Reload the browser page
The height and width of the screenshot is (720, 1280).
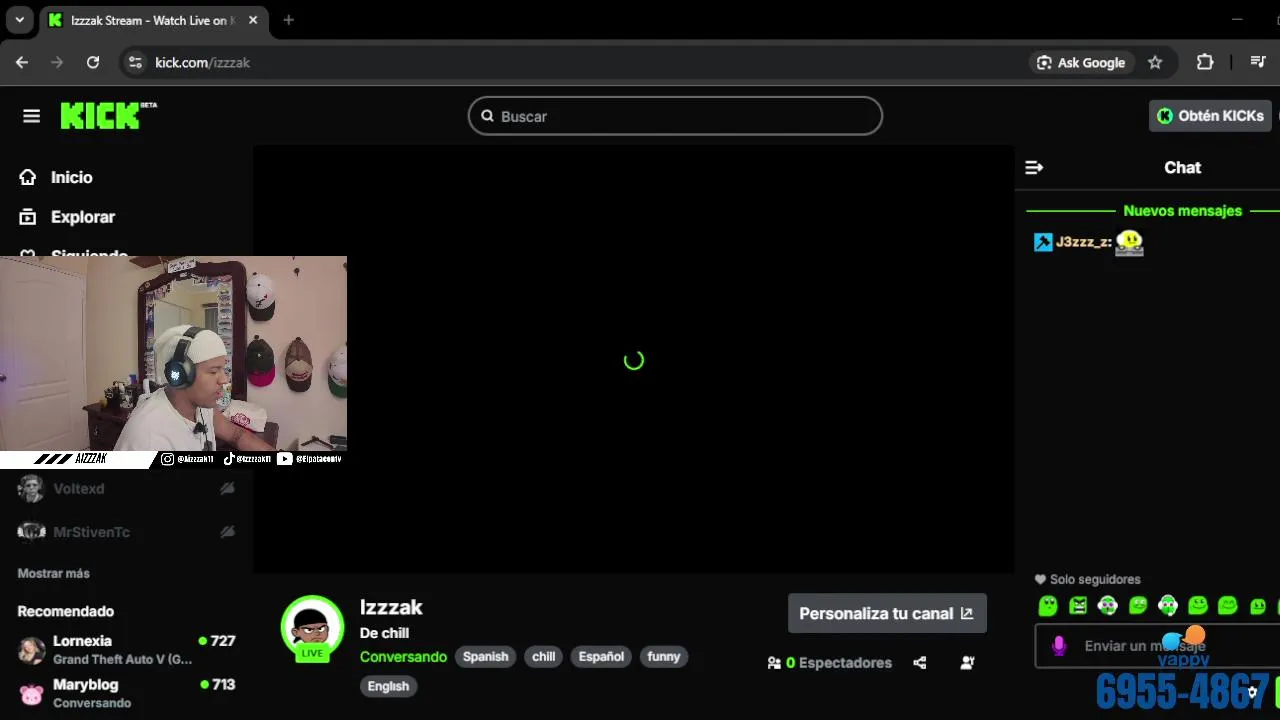(x=93, y=62)
